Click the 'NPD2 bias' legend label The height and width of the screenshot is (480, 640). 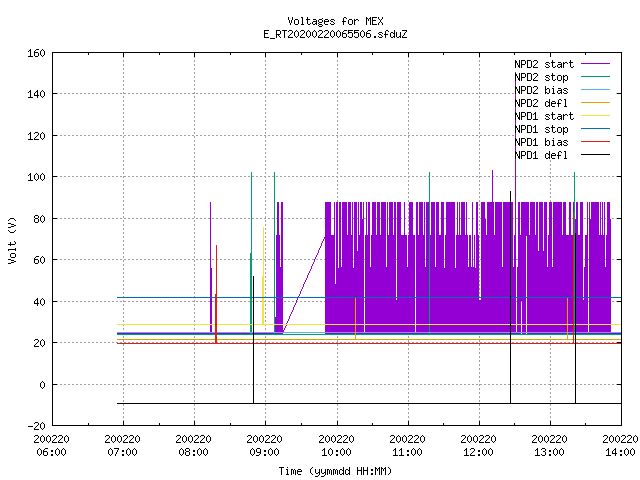coord(541,90)
